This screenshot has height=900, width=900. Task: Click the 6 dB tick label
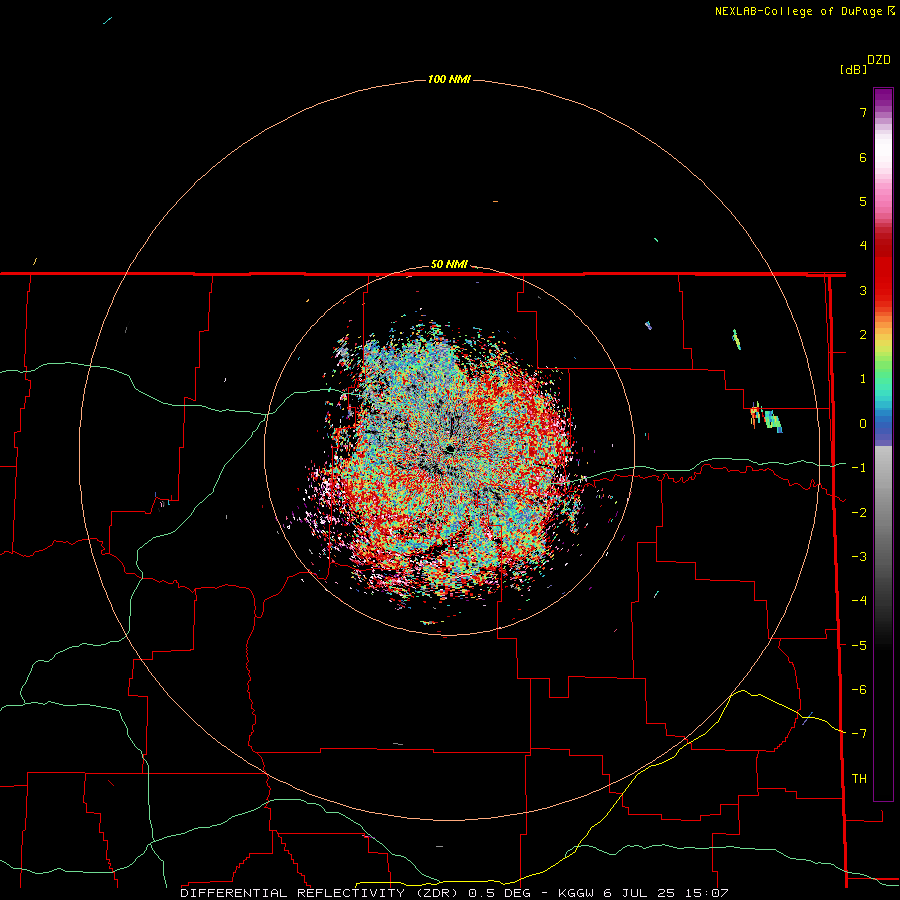863,157
